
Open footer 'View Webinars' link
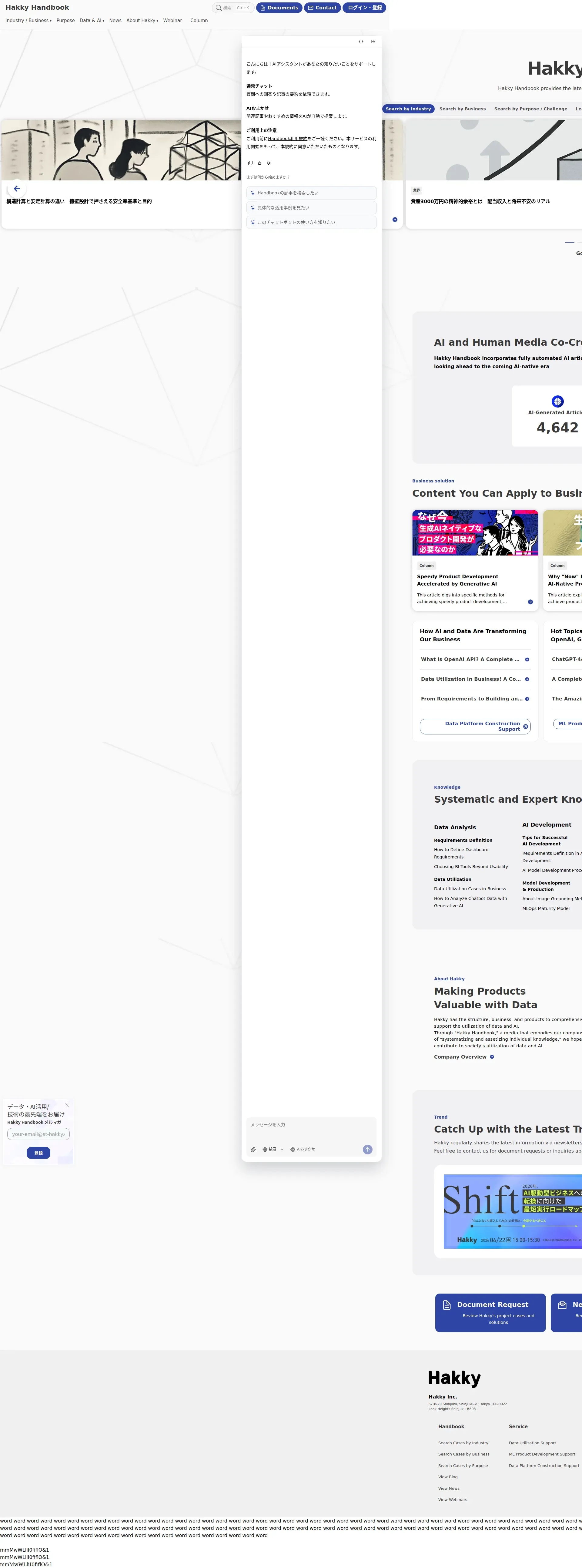pos(453,1499)
